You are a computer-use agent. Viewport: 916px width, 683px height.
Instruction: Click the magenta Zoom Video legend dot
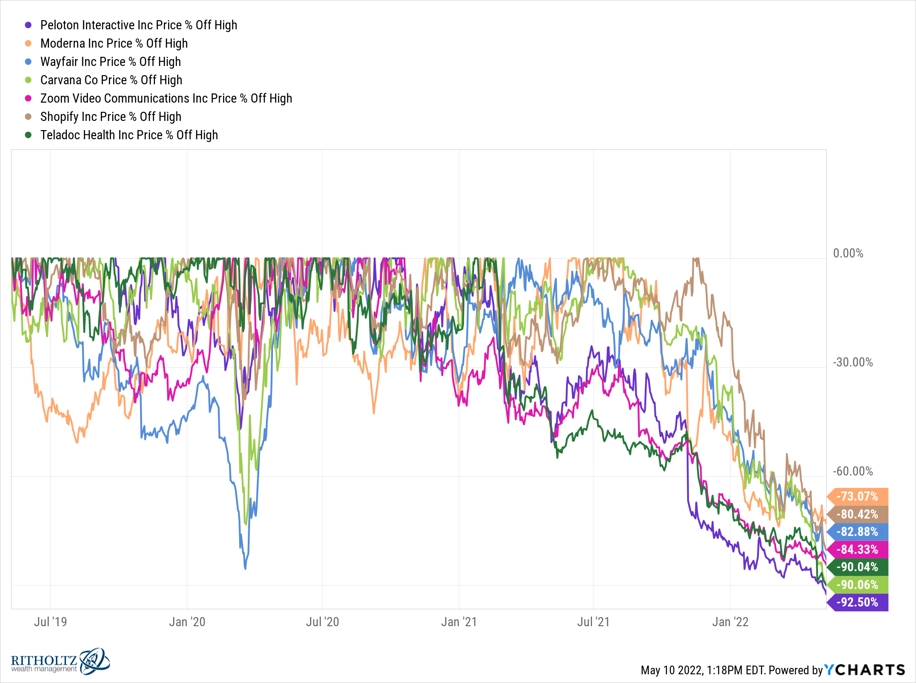pos(28,98)
